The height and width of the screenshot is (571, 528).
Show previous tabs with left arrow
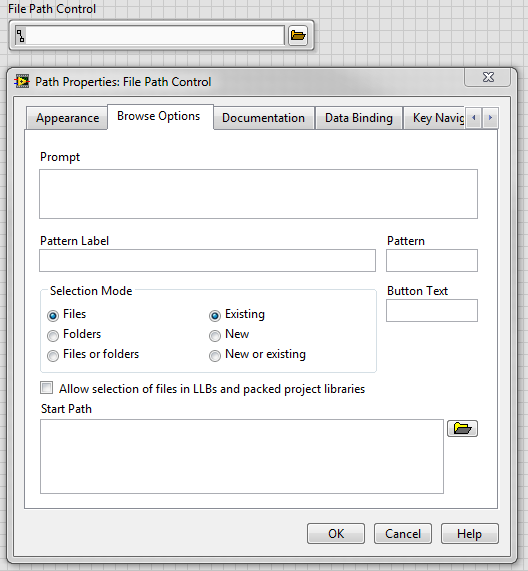click(x=474, y=118)
